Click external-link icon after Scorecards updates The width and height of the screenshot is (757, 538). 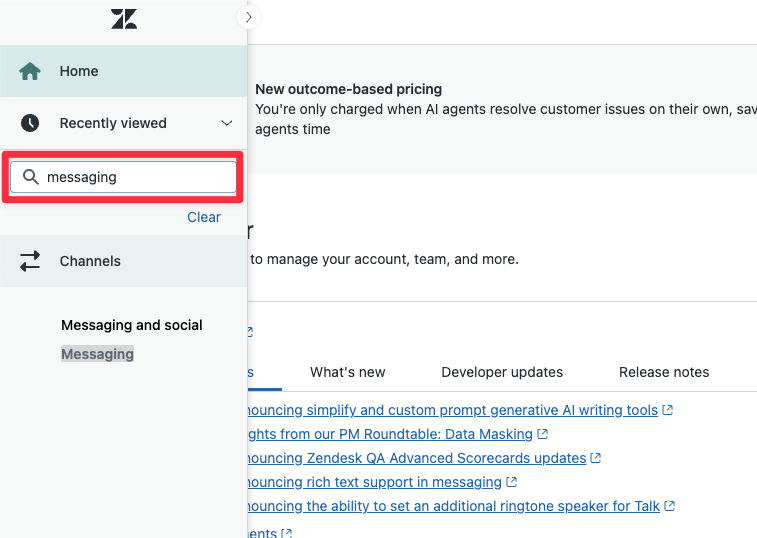click(596, 458)
